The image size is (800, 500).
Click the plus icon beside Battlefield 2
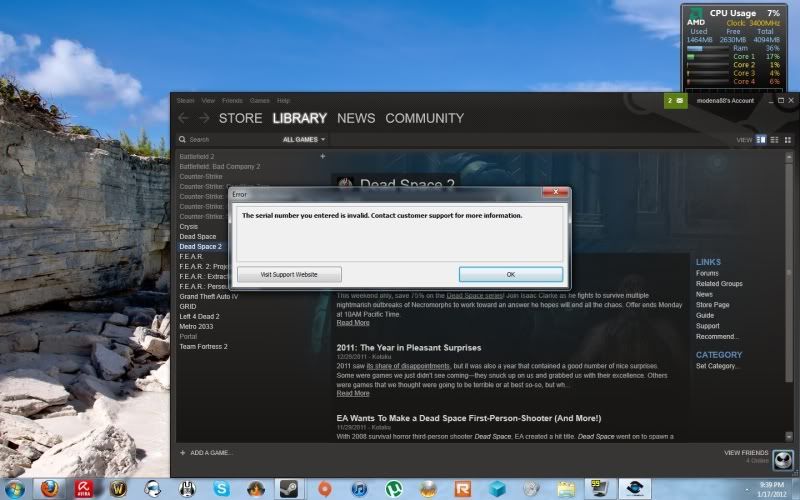pyautogui.click(x=322, y=156)
